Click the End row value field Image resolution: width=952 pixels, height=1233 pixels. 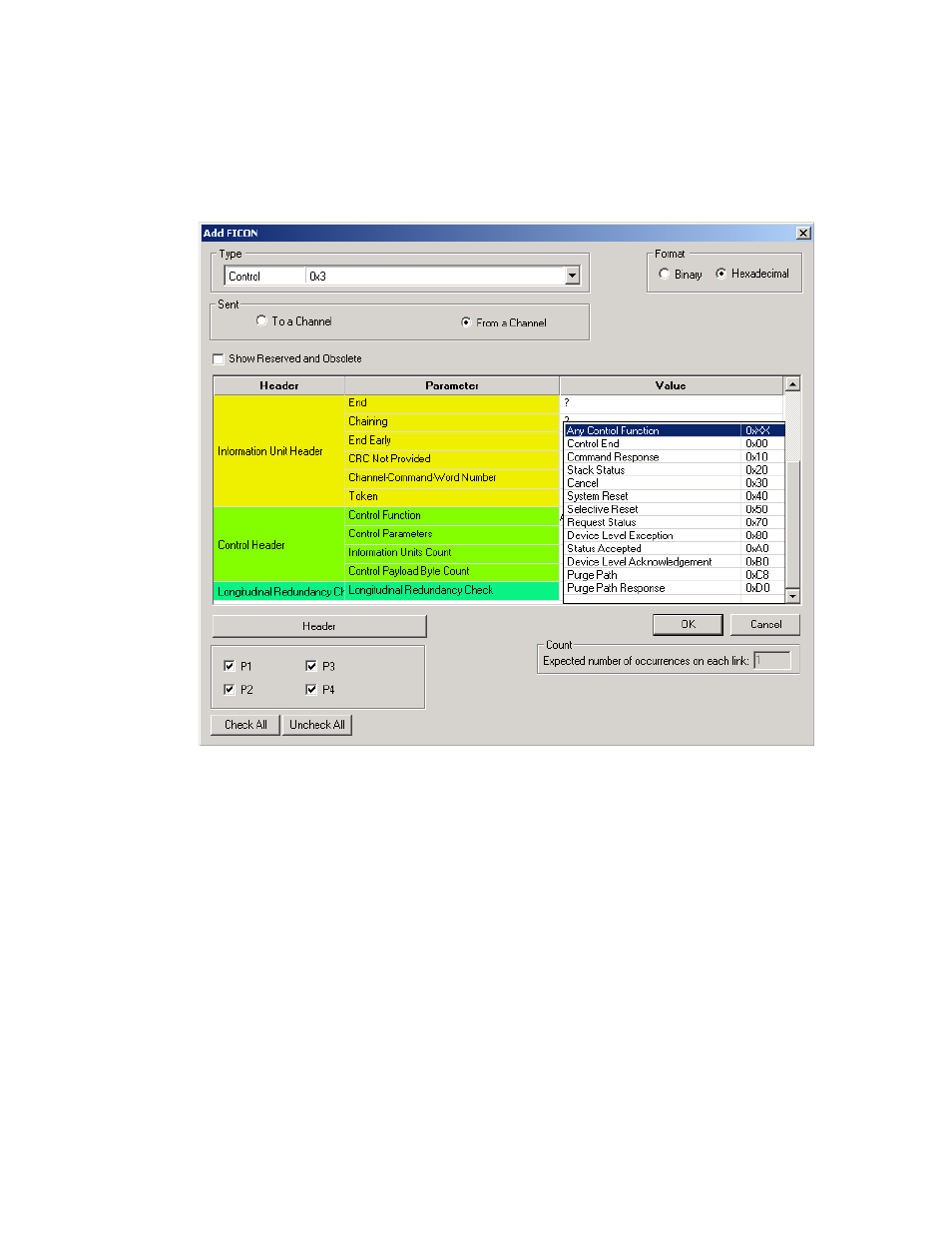point(672,403)
